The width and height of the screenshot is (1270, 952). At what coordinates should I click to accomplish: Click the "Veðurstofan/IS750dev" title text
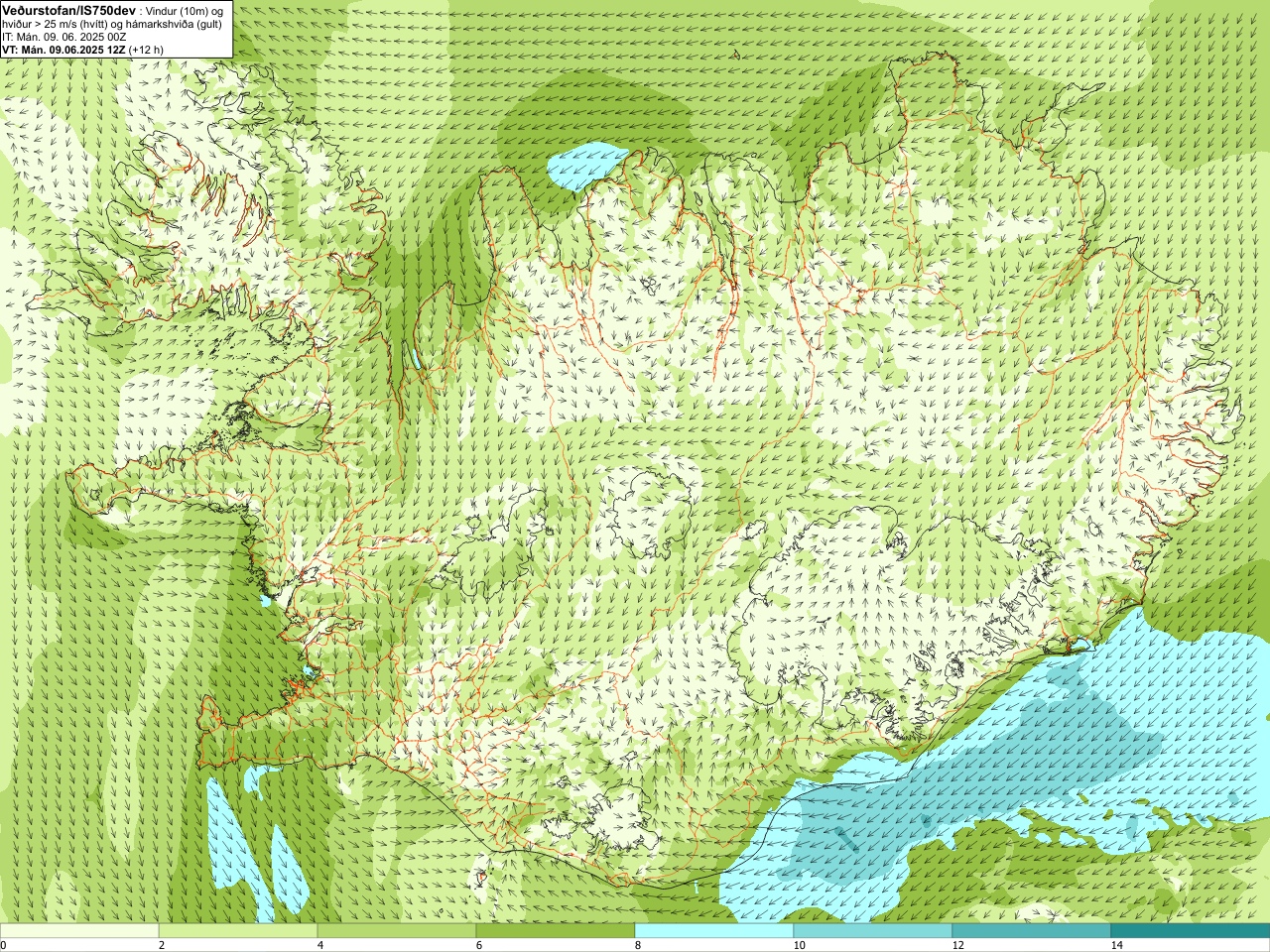click(x=69, y=9)
